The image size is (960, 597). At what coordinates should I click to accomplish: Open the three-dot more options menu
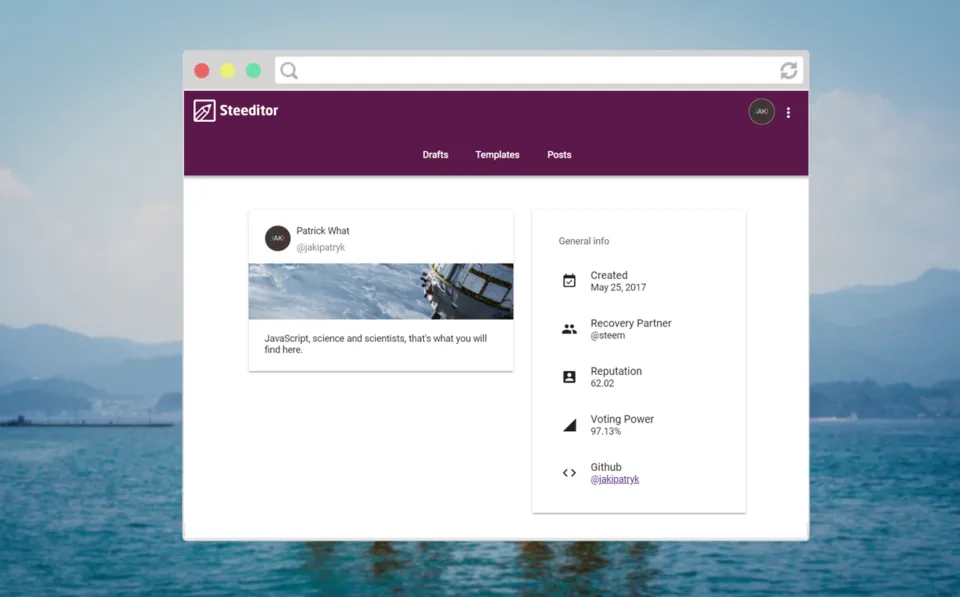(789, 112)
